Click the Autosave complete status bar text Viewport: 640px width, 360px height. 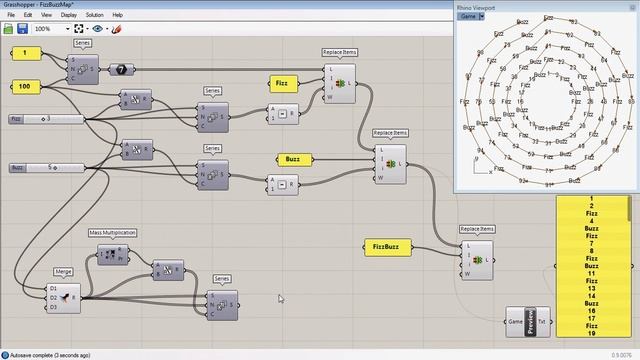pos(50,356)
